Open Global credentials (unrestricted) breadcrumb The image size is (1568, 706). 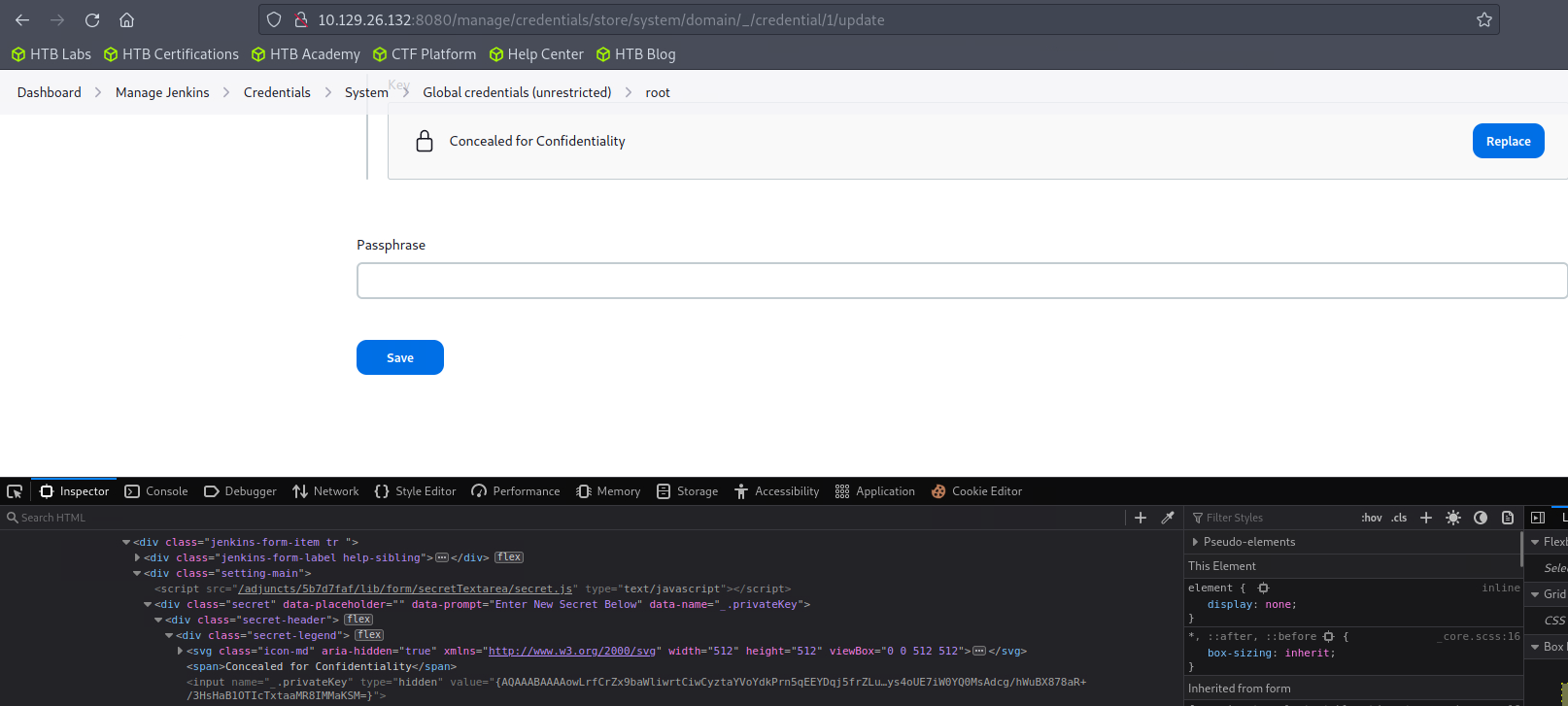coord(517,92)
